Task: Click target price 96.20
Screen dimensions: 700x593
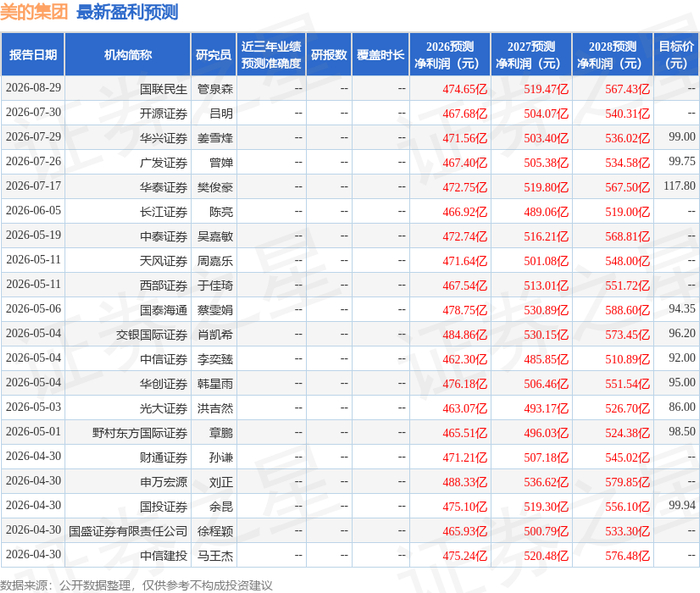Action: pos(682,333)
